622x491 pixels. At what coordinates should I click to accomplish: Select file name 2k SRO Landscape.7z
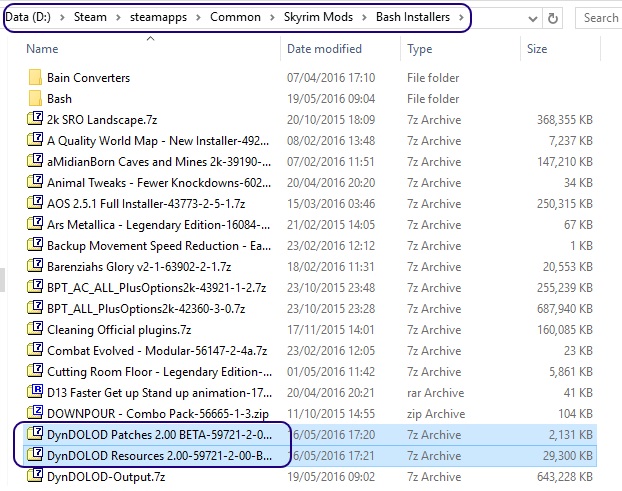(102, 120)
